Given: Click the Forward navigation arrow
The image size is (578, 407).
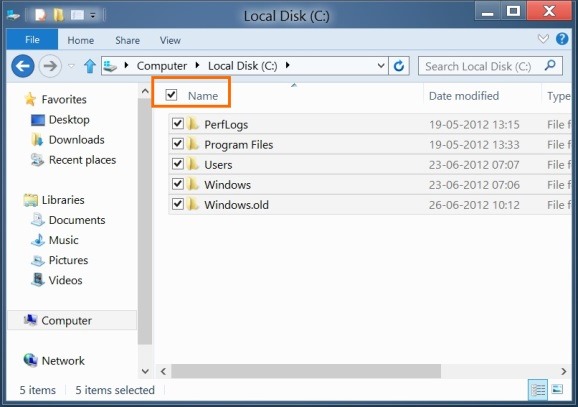Looking at the screenshot, I should pos(50,66).
